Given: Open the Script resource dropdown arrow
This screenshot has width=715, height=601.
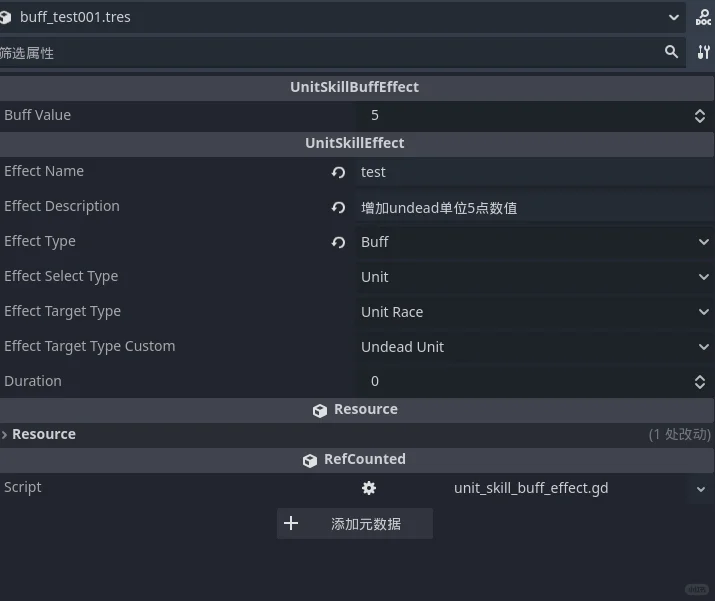Looking at the screenshot, I should [x=701, y=489].
